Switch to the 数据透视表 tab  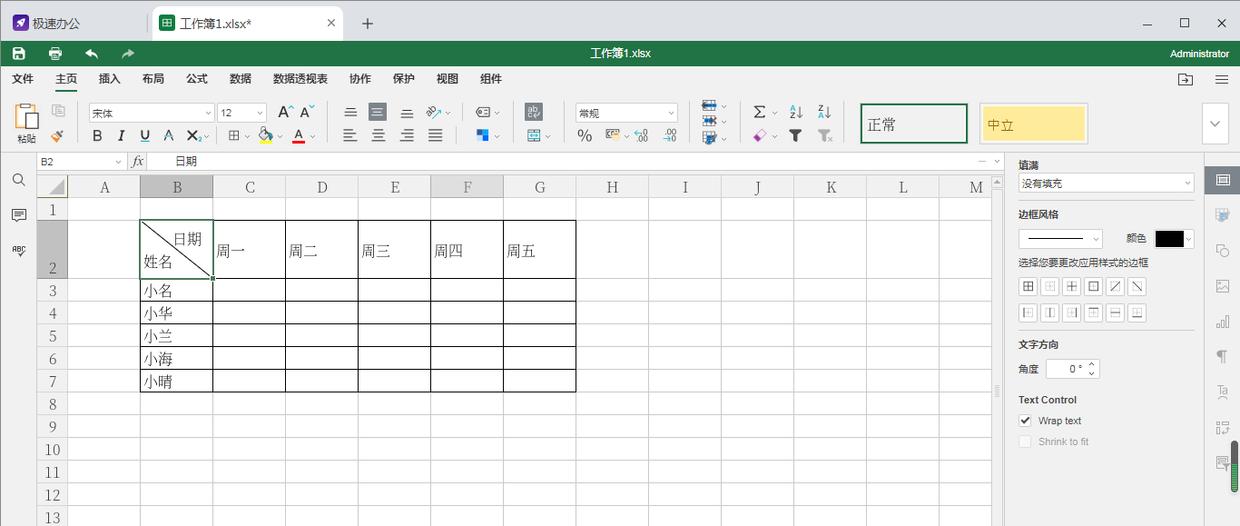point(300,79)
